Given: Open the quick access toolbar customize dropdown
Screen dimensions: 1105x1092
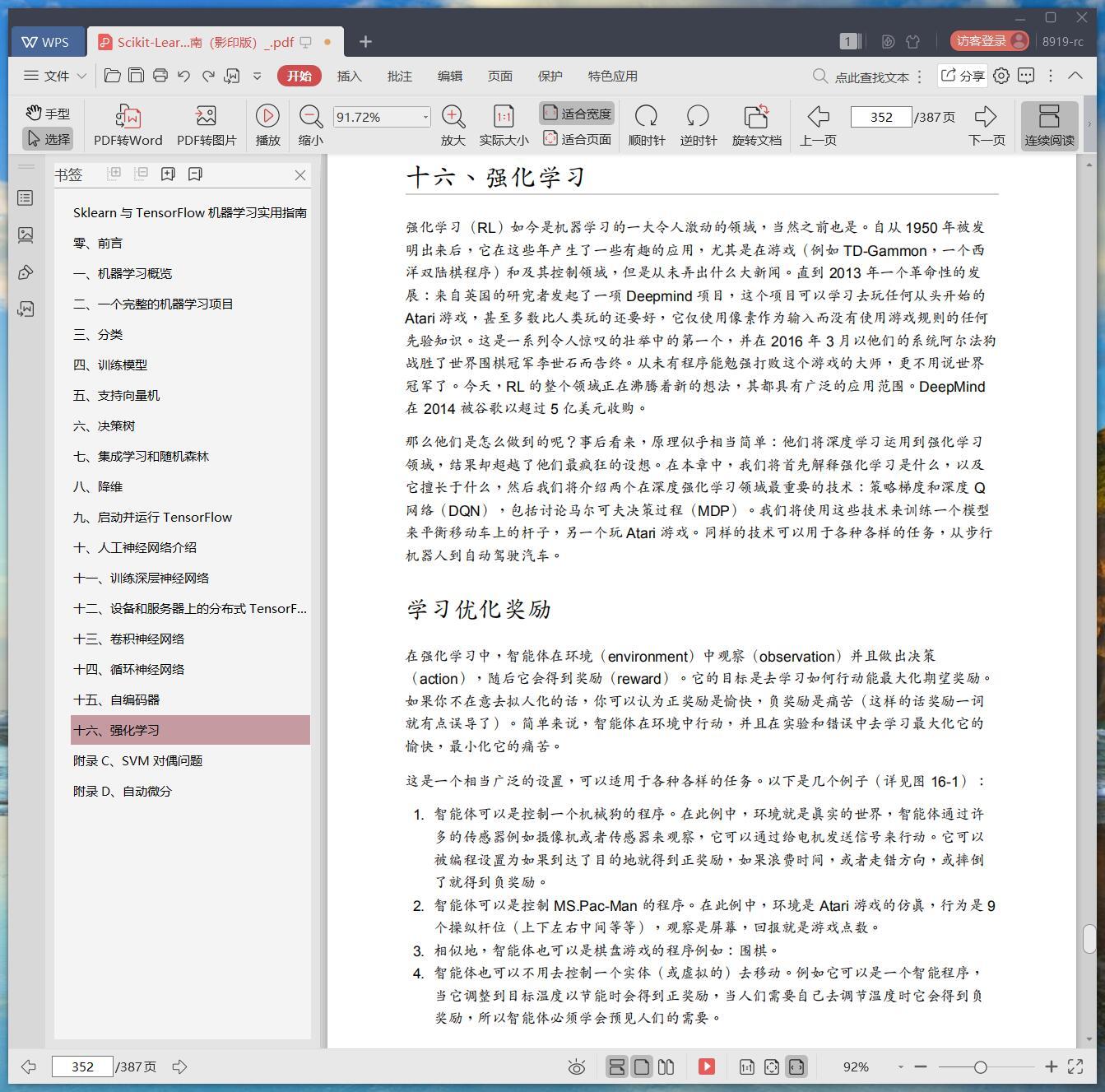Looking at the screenshot, I should pyautogui.click(x=257, y=76).
